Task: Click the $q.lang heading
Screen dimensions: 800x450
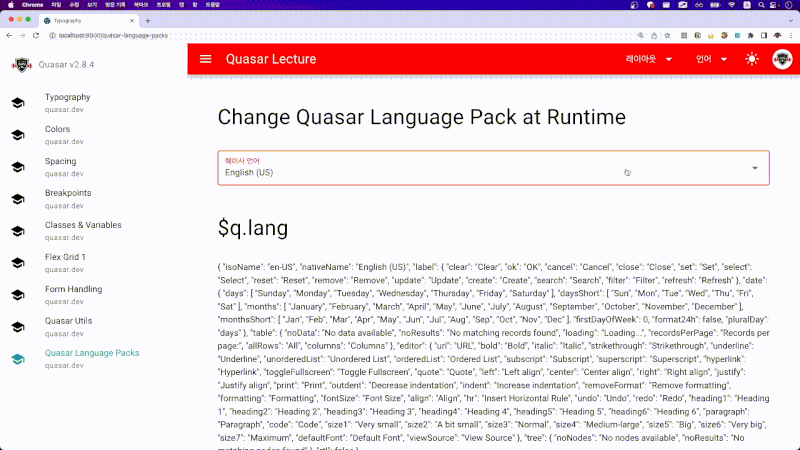Action: click(x=253, y=228)
